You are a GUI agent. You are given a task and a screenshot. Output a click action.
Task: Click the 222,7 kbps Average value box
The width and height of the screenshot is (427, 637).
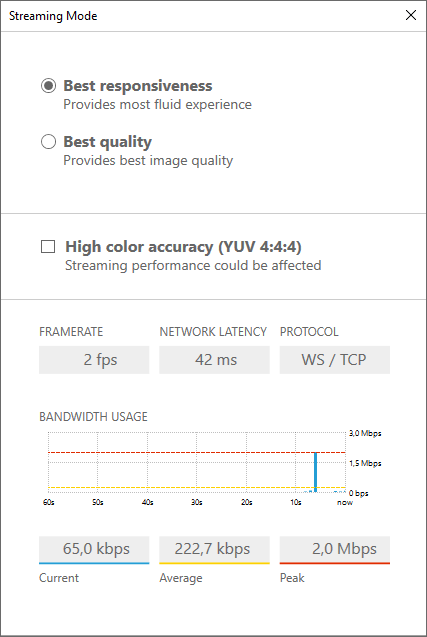coord(214,549)
